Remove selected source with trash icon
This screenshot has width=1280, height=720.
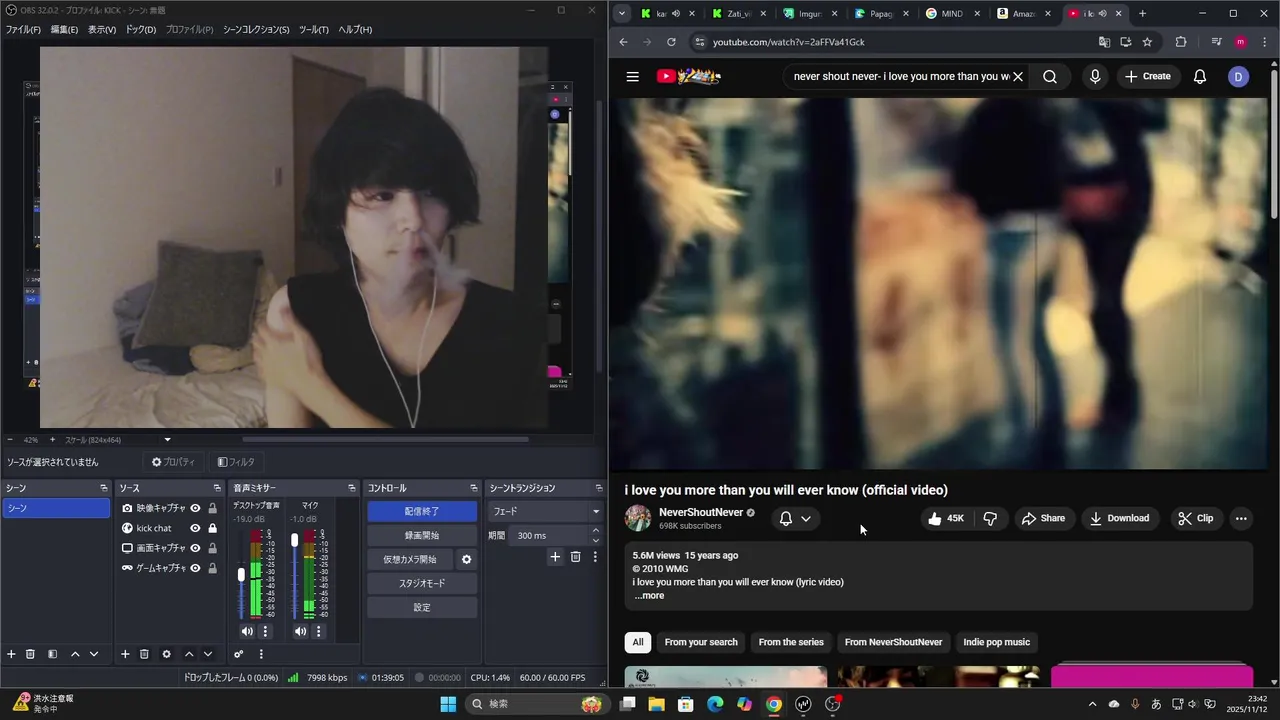pos(144,654)
